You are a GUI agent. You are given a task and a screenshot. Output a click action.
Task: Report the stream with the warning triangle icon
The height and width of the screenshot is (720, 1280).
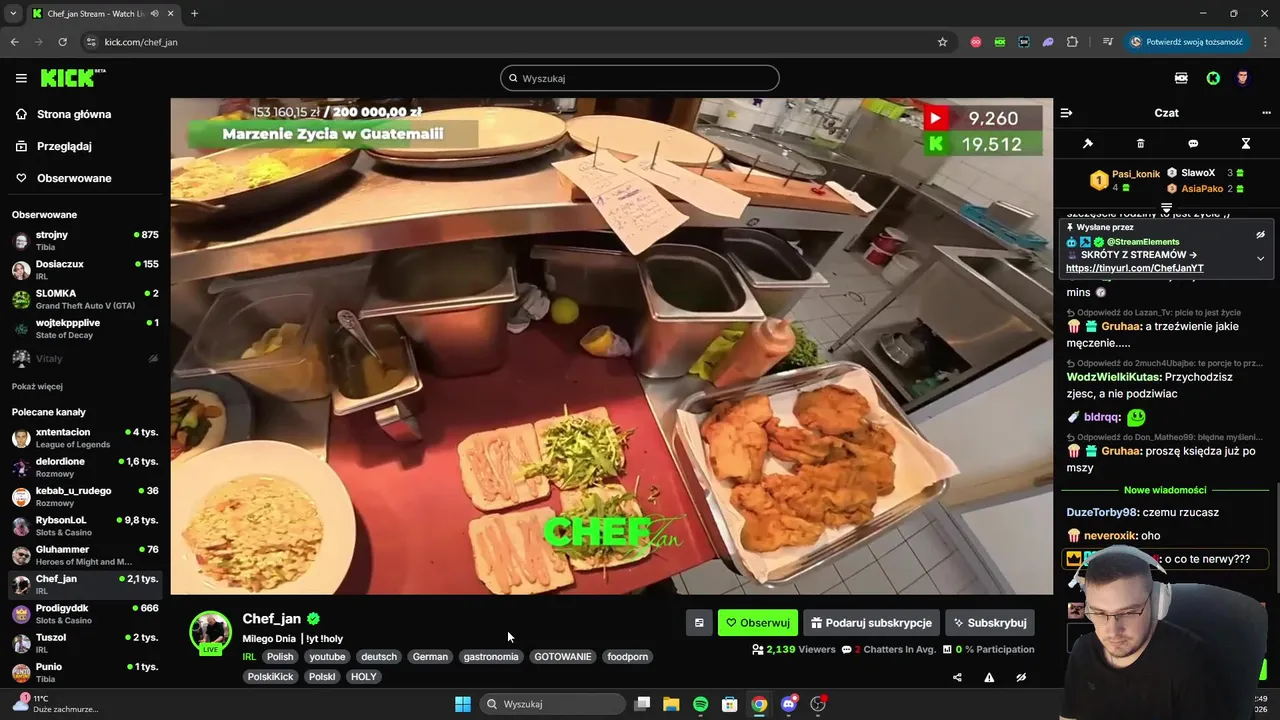pyautogui.click(x=989, y=677)
